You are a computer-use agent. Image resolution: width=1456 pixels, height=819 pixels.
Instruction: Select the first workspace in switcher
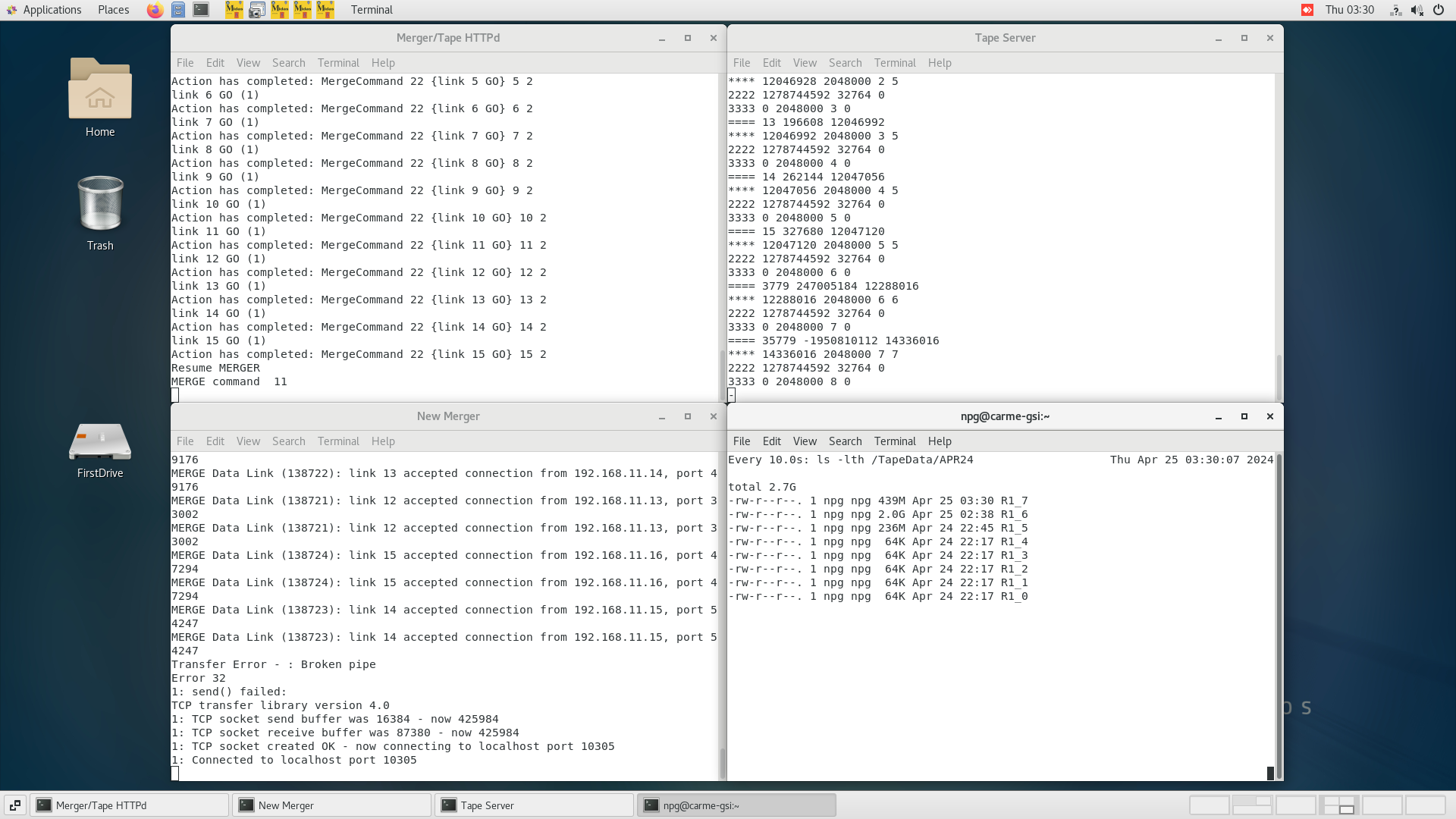coord(1209,805)
